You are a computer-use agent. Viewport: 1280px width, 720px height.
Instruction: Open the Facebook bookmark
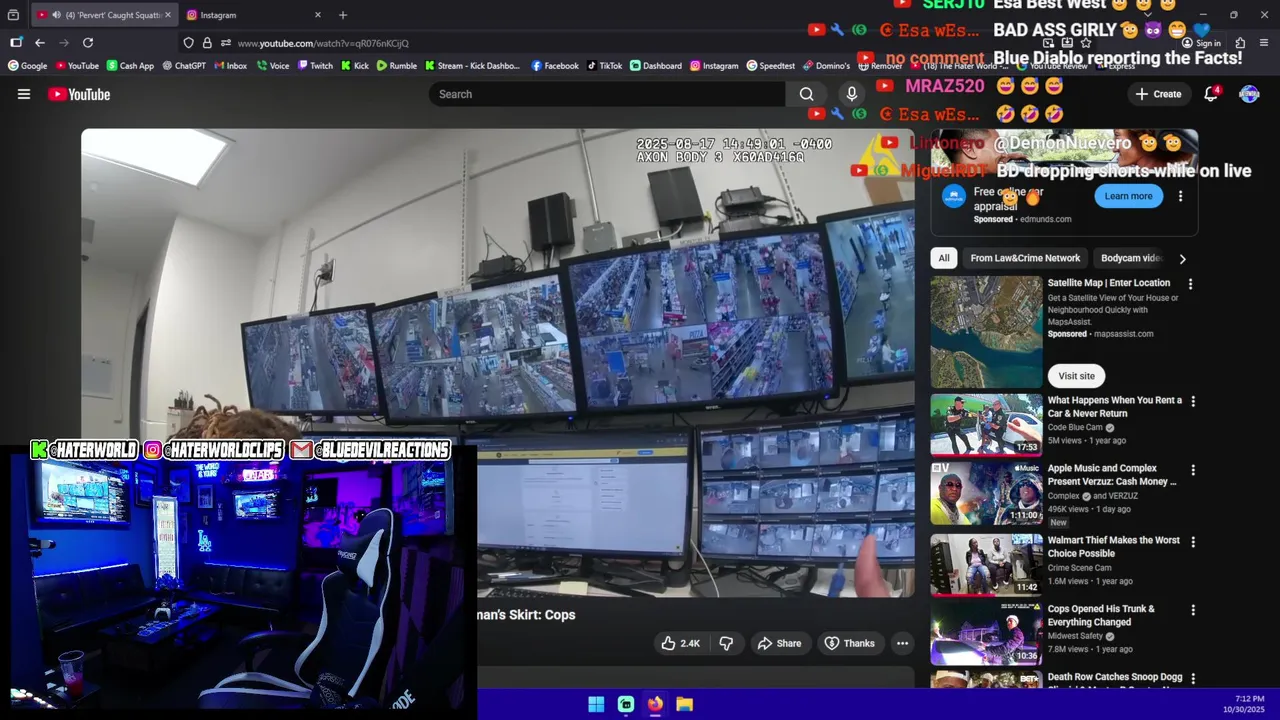click(x=555, y=66)
